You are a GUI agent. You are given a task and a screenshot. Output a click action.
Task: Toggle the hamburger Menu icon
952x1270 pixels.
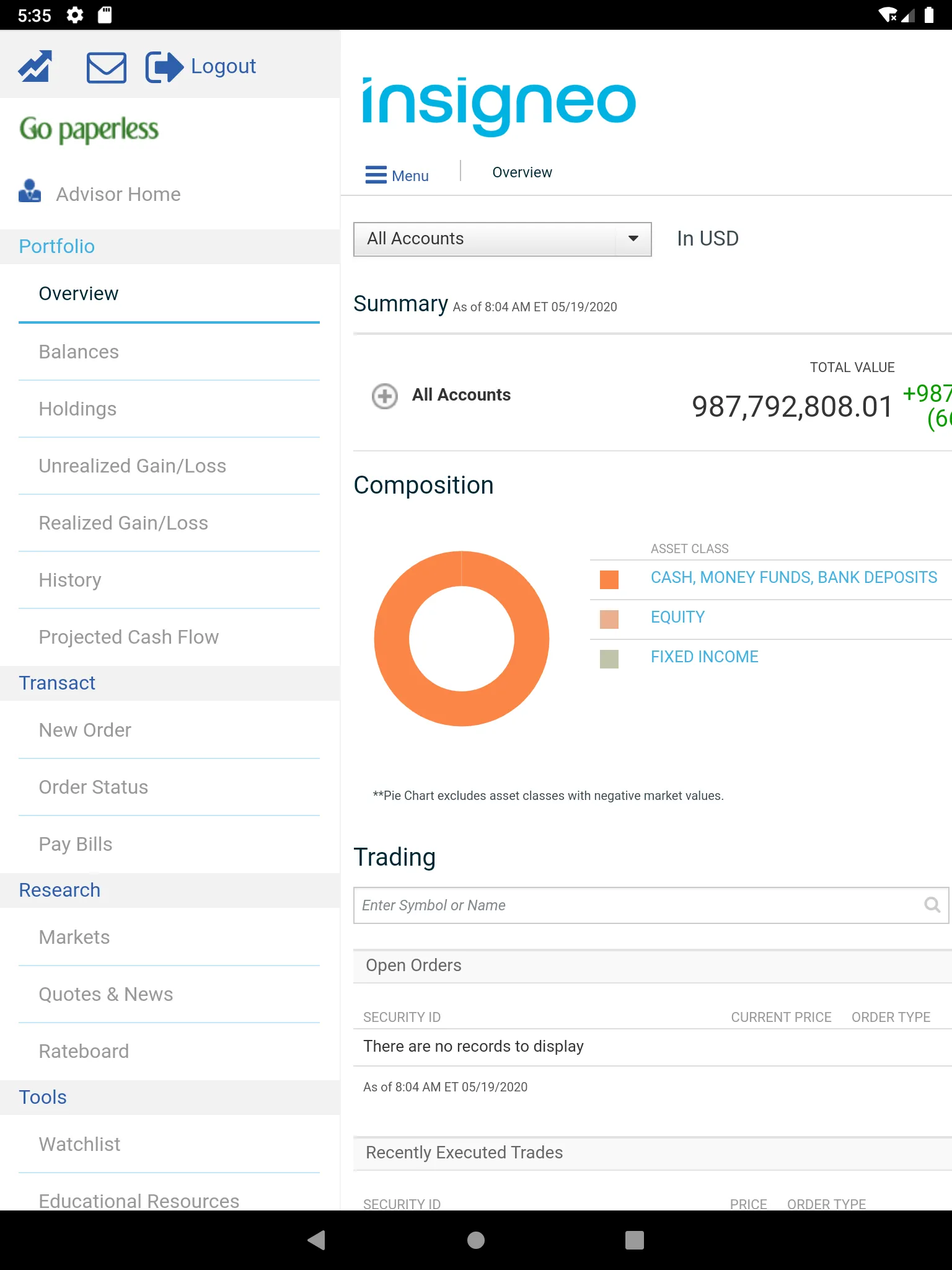[376, 175]
